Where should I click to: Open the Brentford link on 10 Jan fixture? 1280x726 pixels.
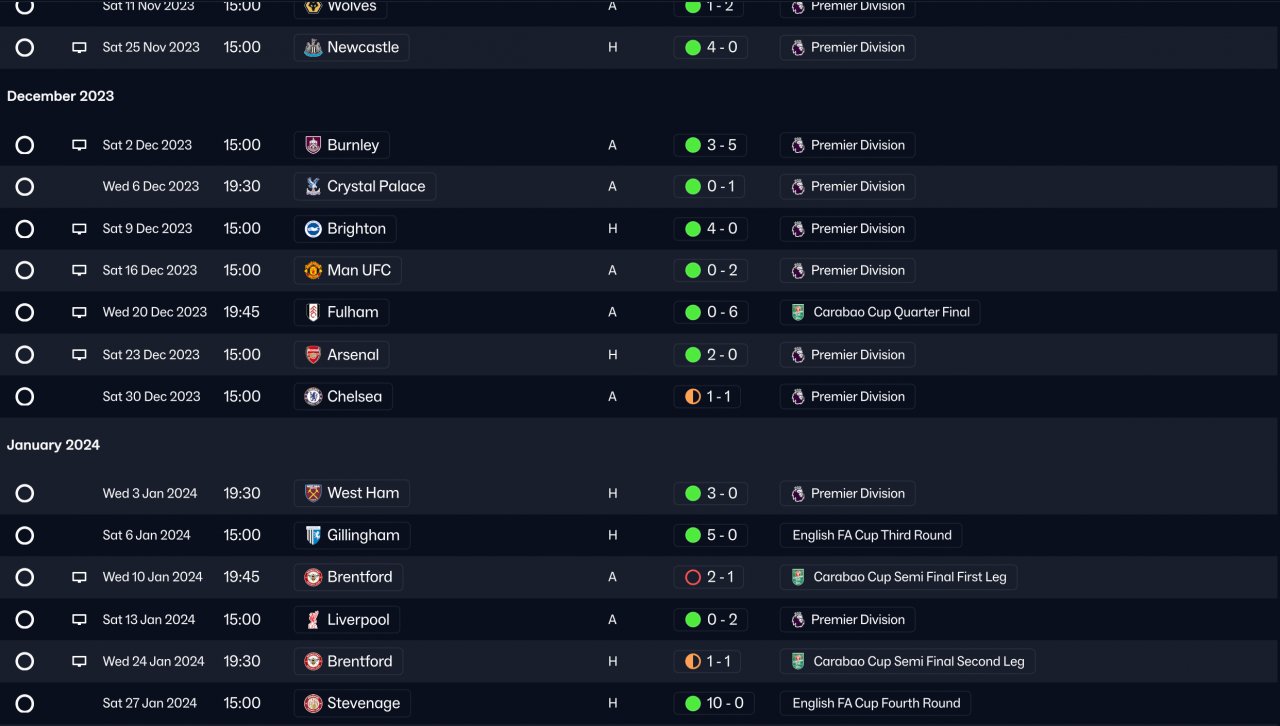(x=359, y=577)
